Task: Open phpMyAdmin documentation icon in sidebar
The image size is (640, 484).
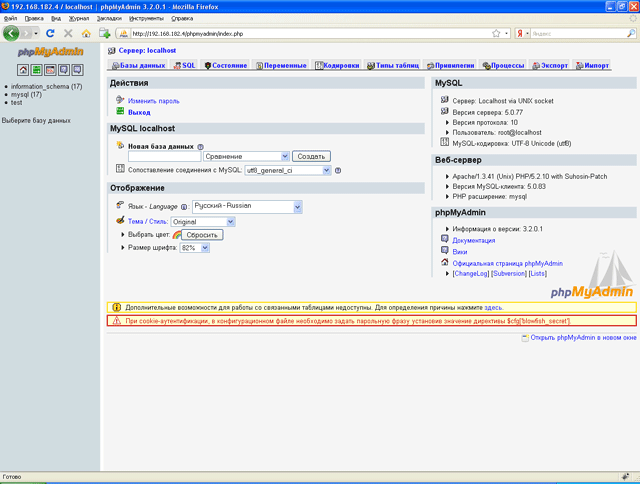Action: (x=64, y=70)
